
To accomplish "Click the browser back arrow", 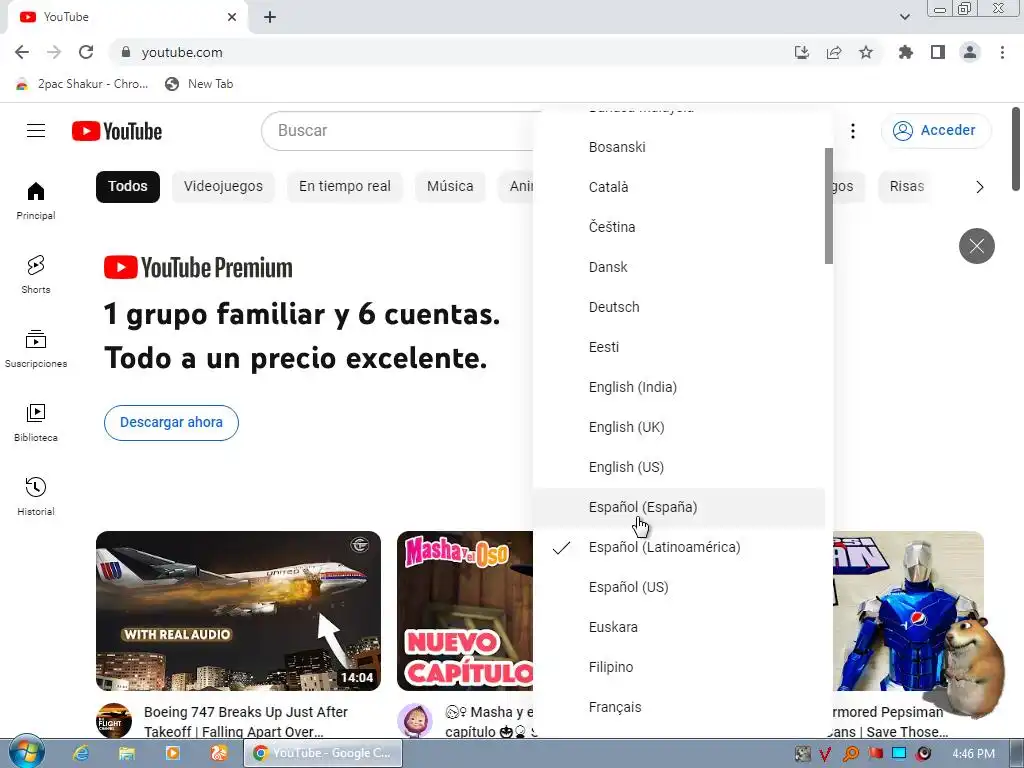I will (22, 52).
